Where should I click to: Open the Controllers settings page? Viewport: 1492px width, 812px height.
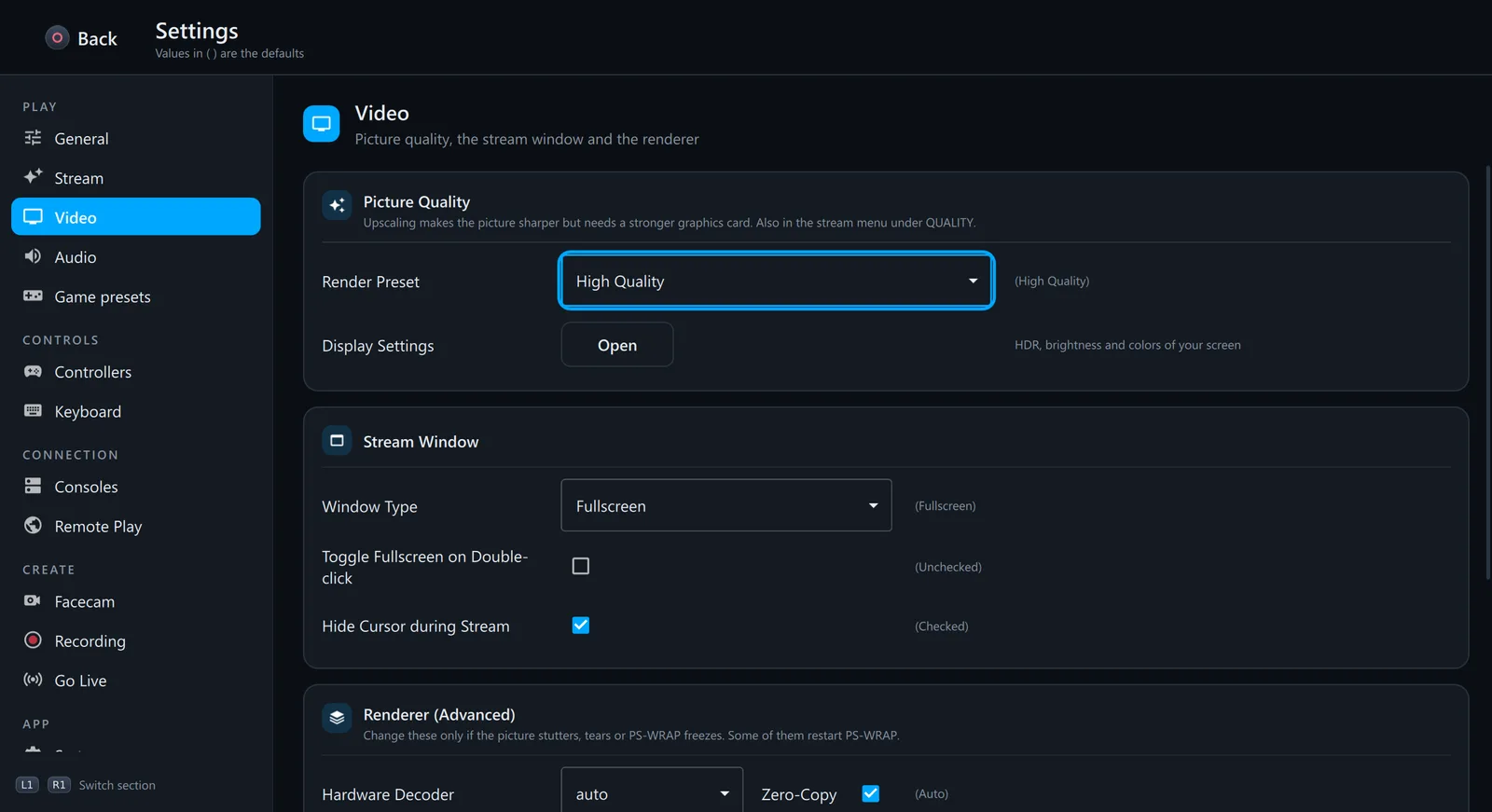[x=136, y=372]
